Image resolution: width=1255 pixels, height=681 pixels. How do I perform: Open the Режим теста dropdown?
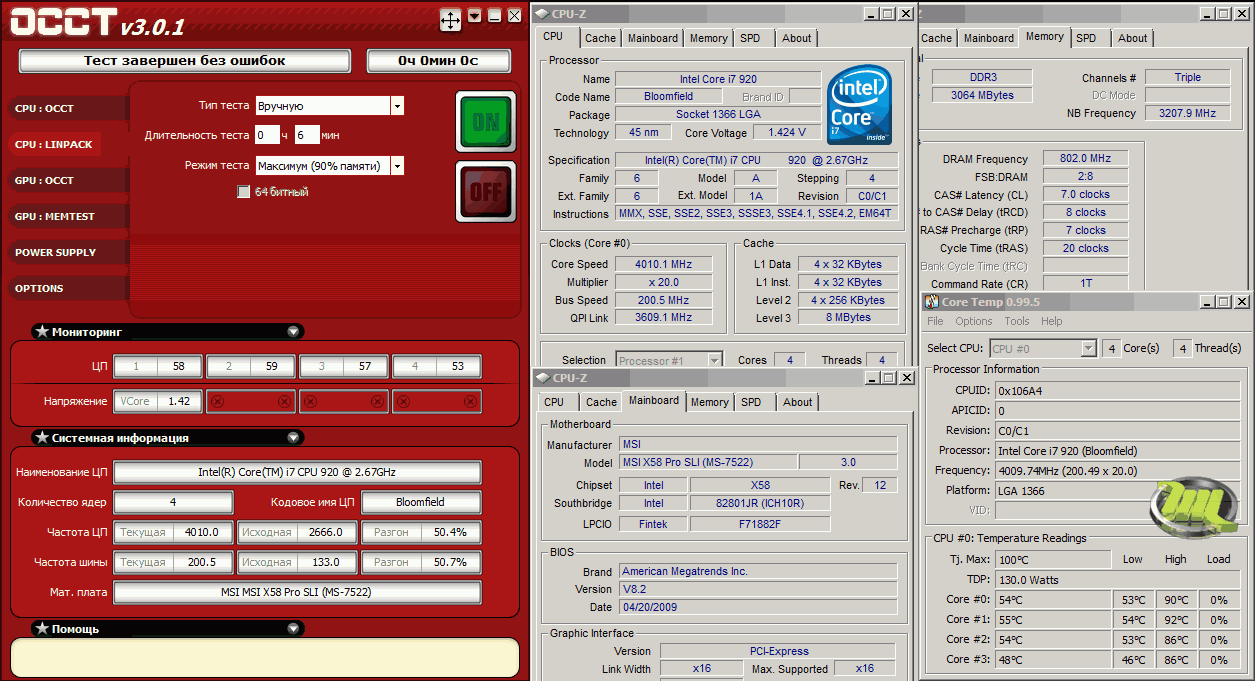[397, 165]
